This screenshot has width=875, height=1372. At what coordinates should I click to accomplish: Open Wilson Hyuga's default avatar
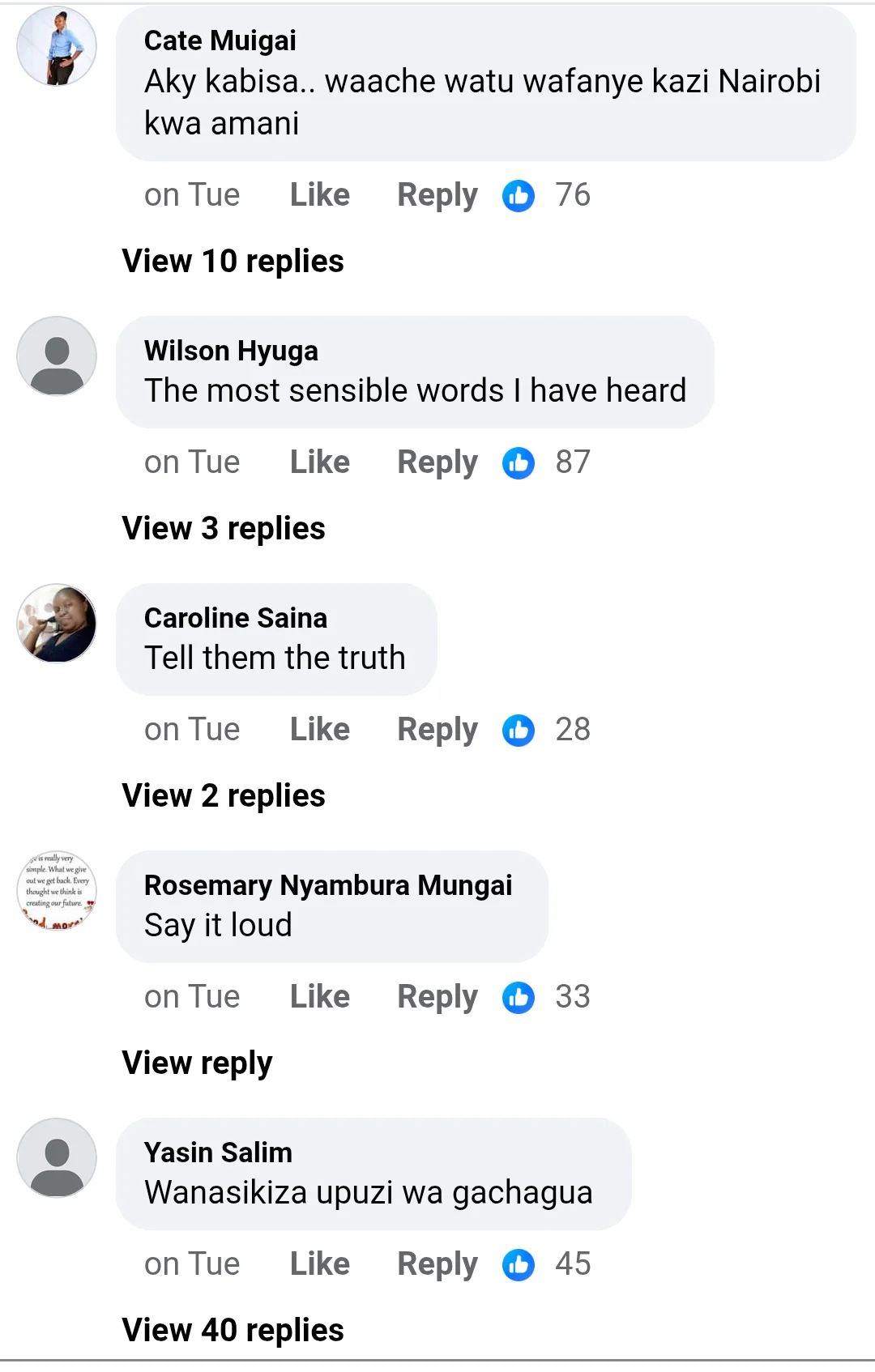pyautogui.click(x=57, y=356)
